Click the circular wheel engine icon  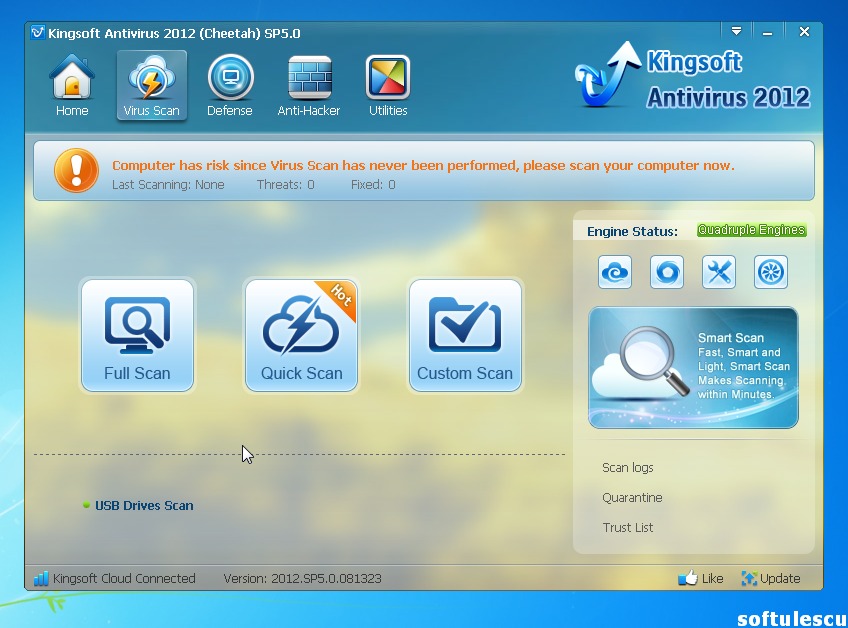click(x=771, y=272)
